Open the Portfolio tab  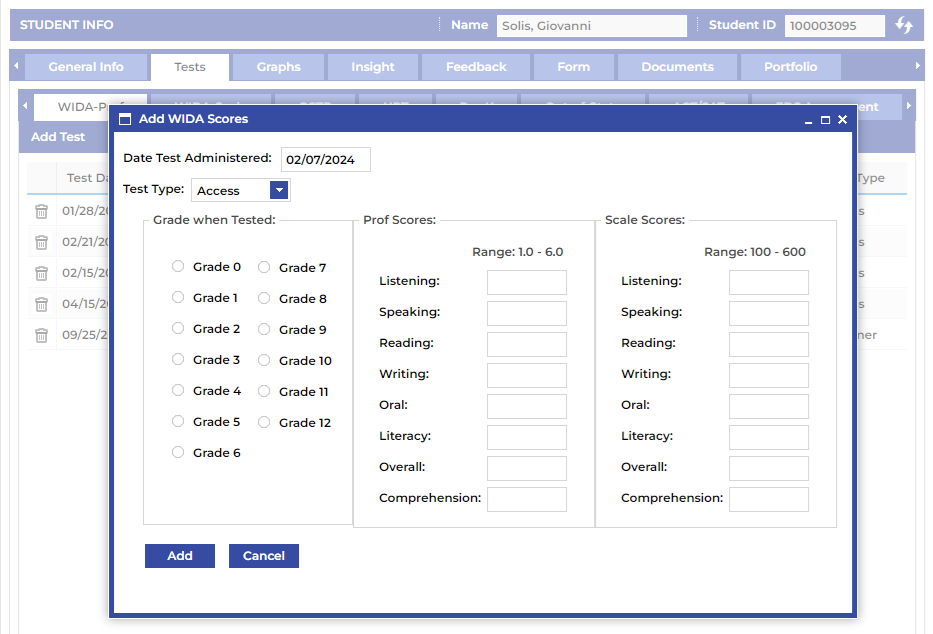[790, 67]
